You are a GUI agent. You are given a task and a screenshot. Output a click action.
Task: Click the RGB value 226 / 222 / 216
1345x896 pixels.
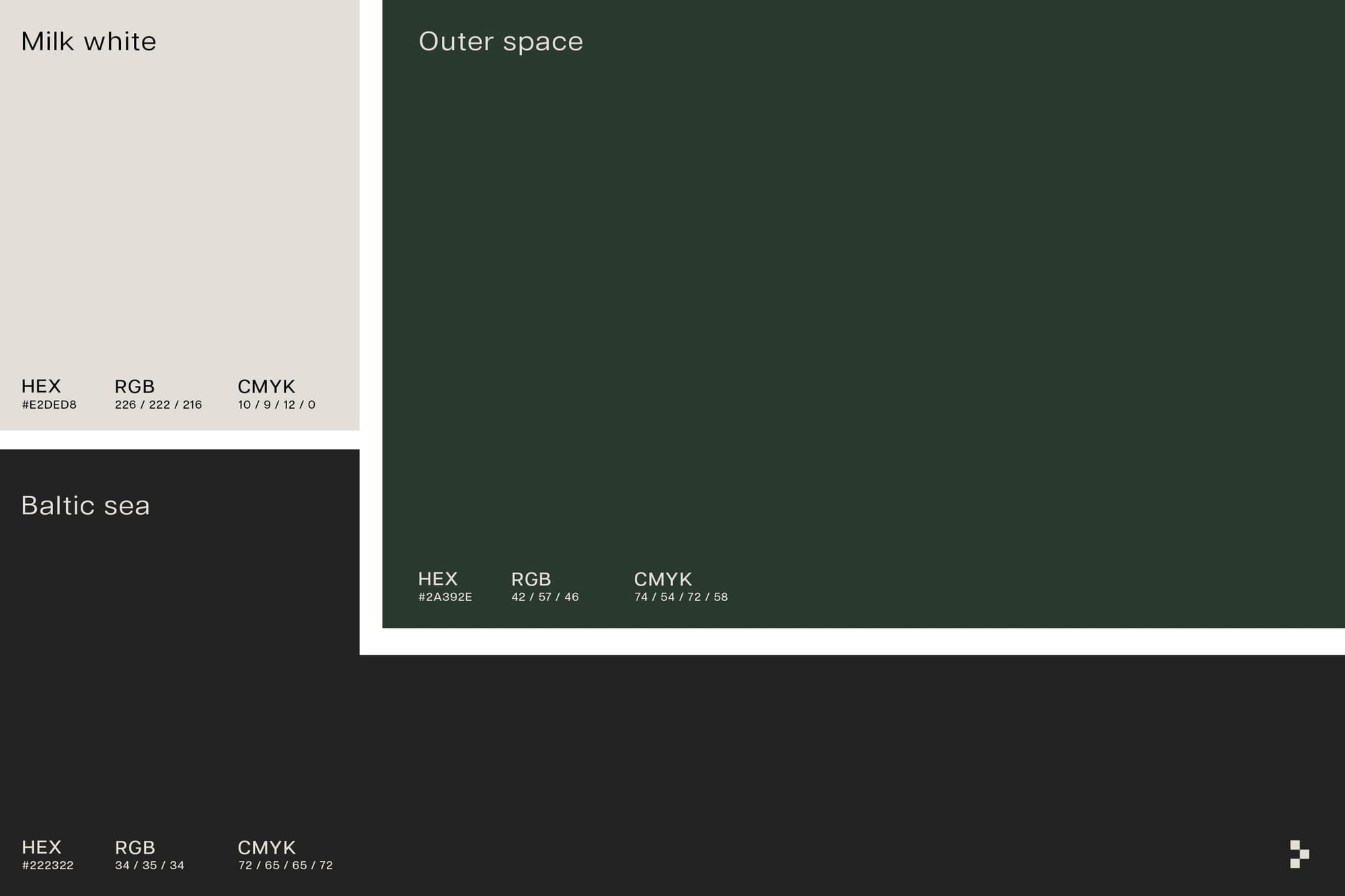159,405
